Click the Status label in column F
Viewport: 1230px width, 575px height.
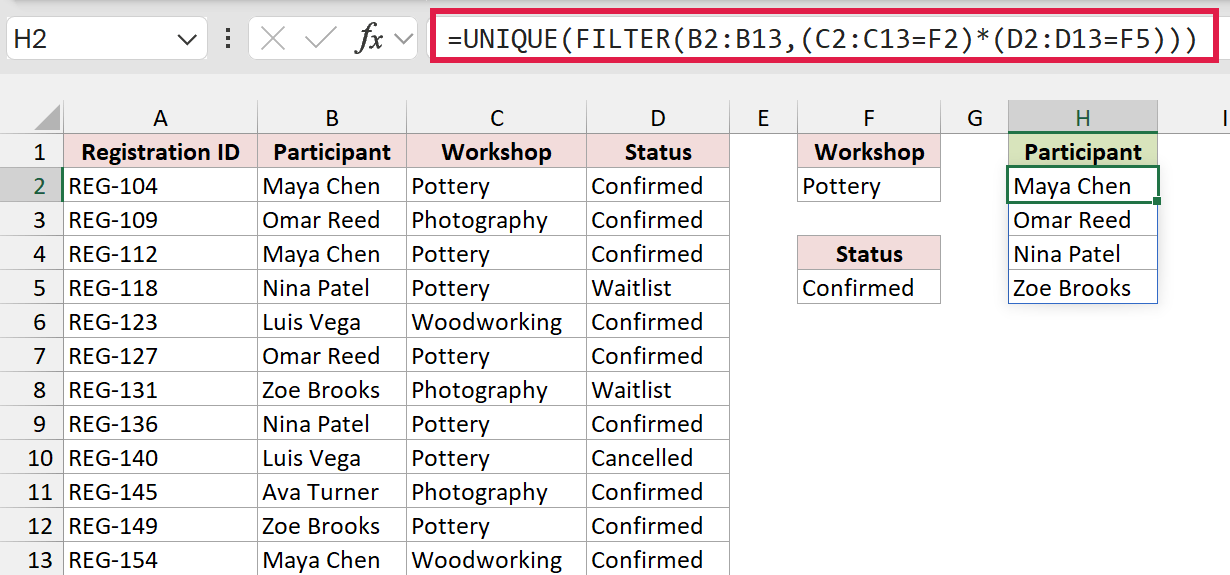(869, 254)
